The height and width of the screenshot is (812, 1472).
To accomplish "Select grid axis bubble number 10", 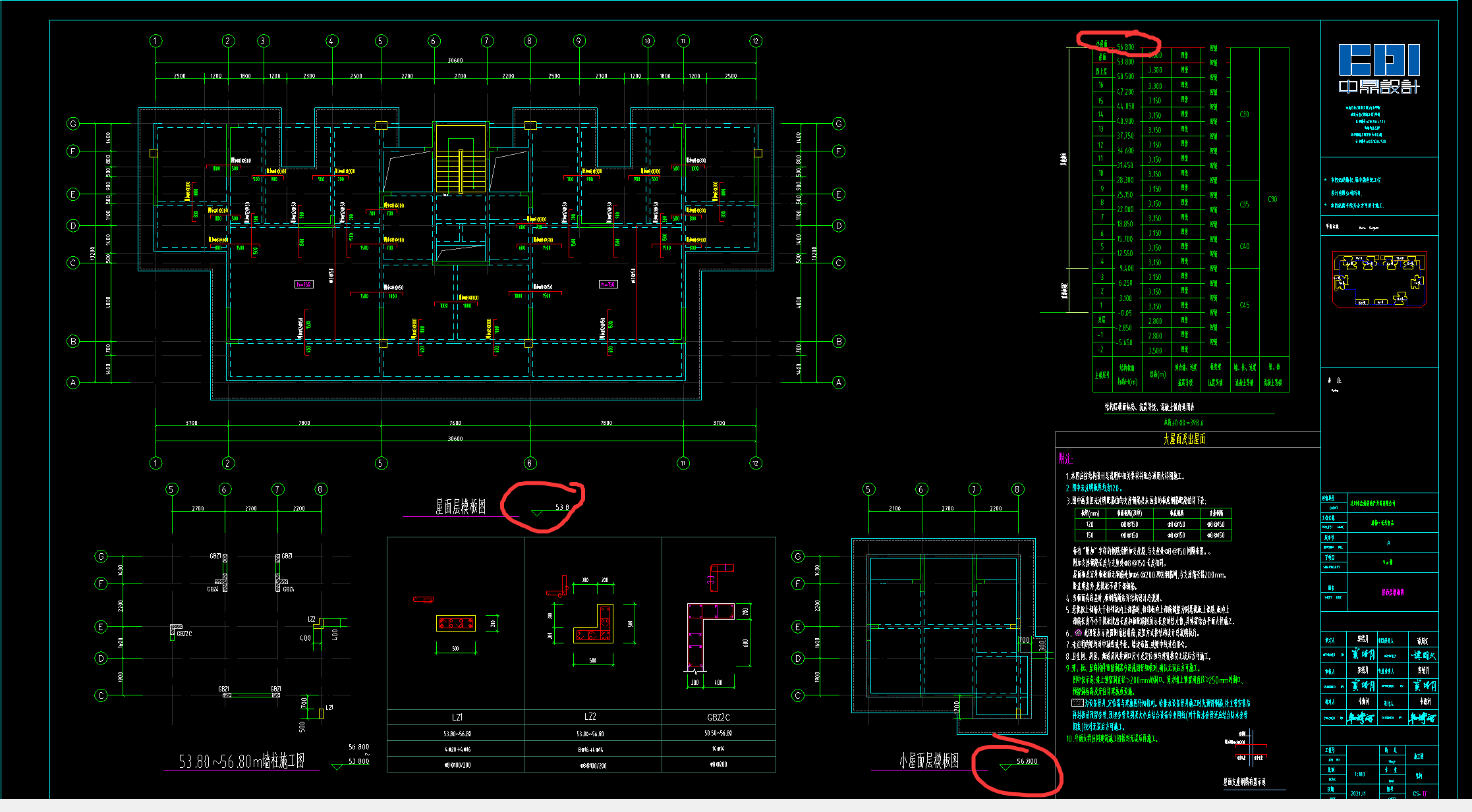I will click(647, 41).
